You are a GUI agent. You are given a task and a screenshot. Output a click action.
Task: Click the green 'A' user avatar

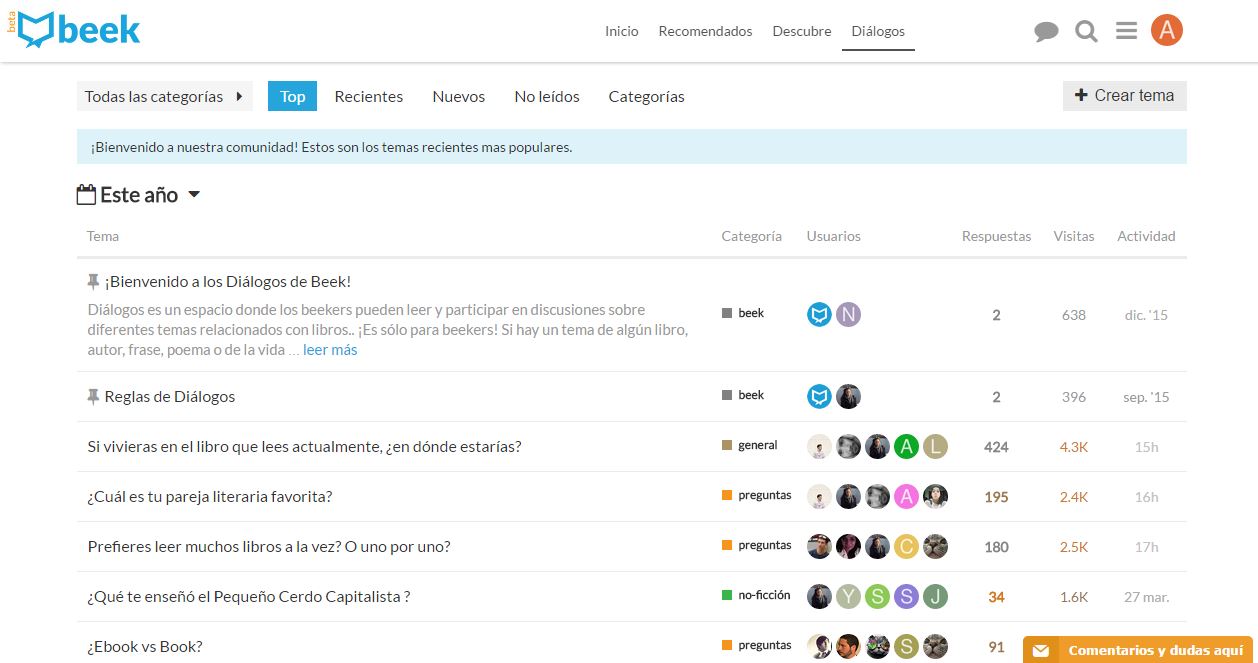906,447
